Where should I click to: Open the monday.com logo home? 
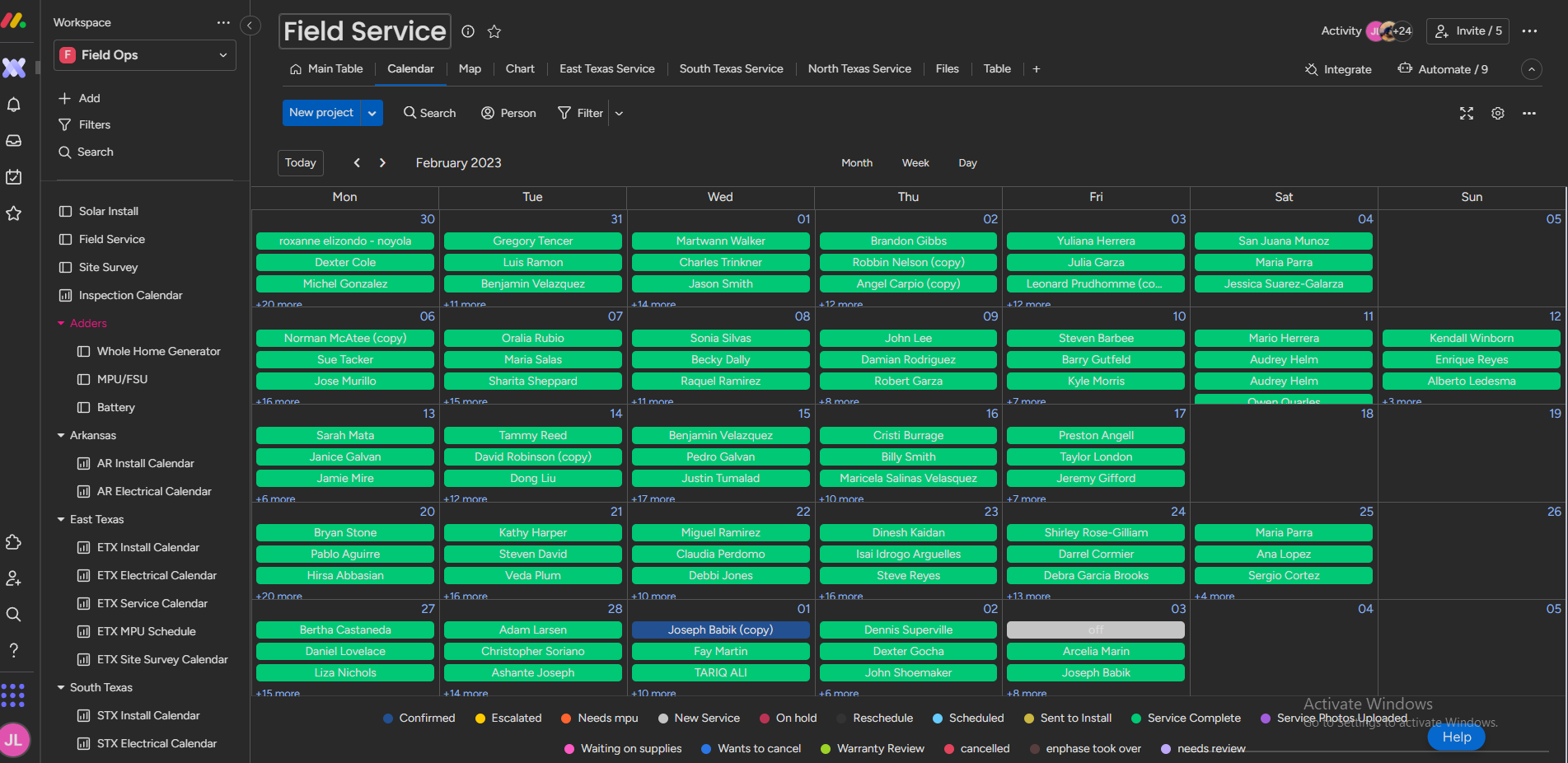tap(14, 21)
